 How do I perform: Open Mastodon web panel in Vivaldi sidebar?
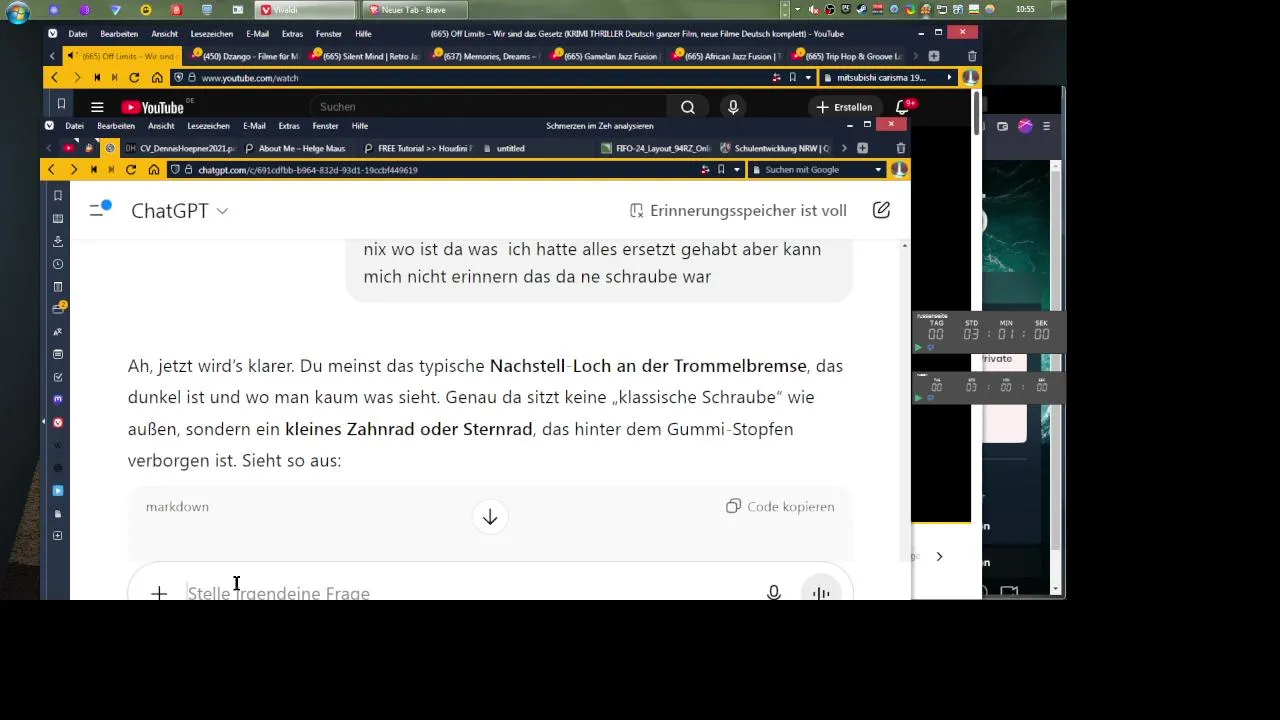(57, 399)
